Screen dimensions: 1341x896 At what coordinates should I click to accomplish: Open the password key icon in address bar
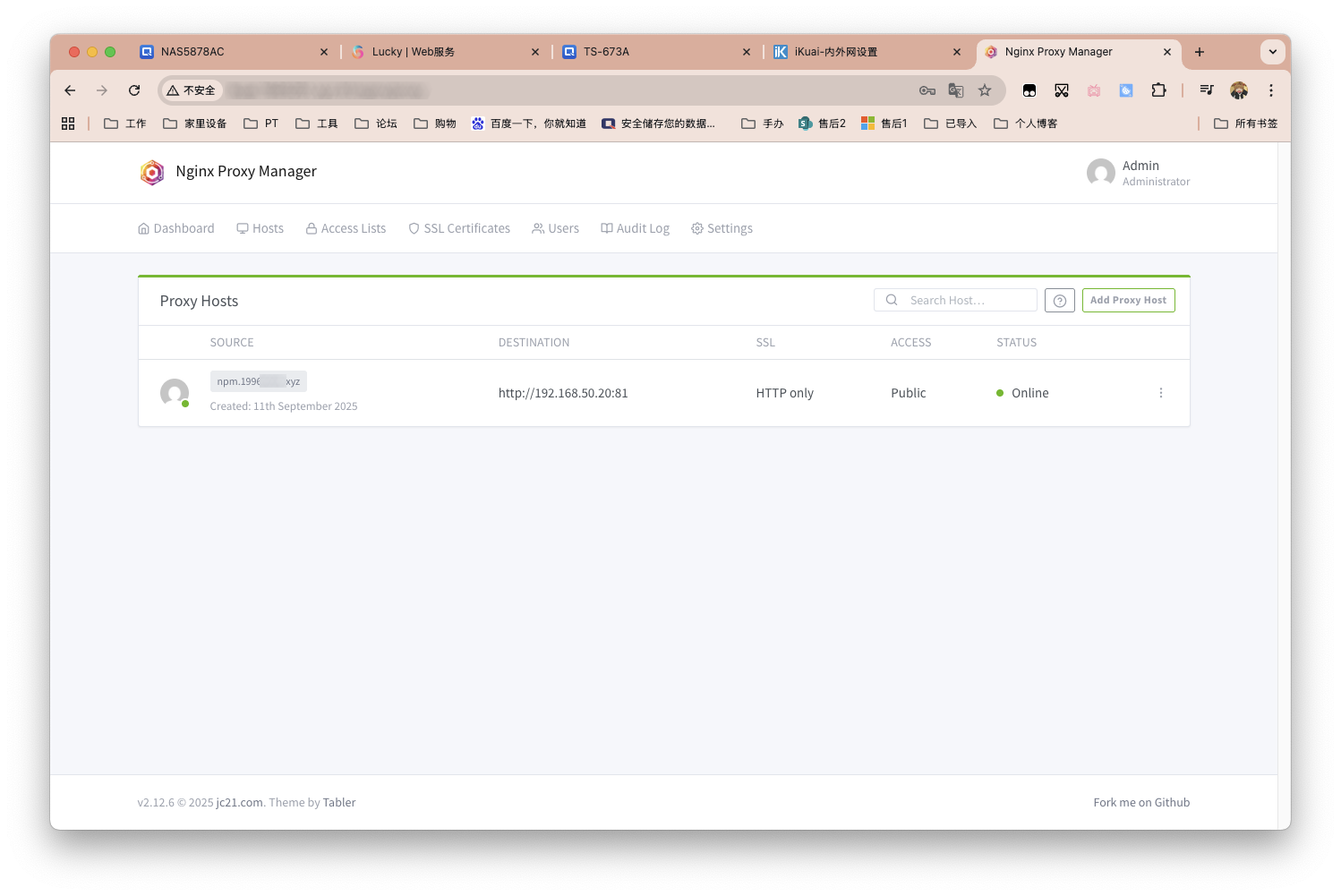[927, 90]
